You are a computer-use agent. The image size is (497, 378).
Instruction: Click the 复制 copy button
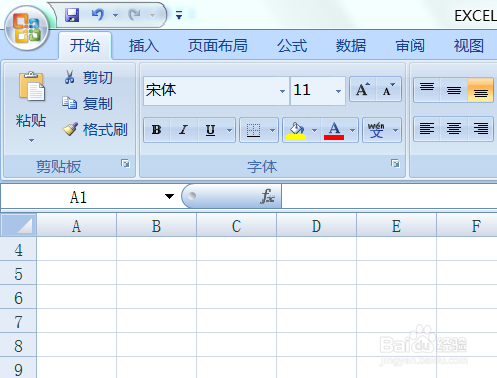[88, 104]
